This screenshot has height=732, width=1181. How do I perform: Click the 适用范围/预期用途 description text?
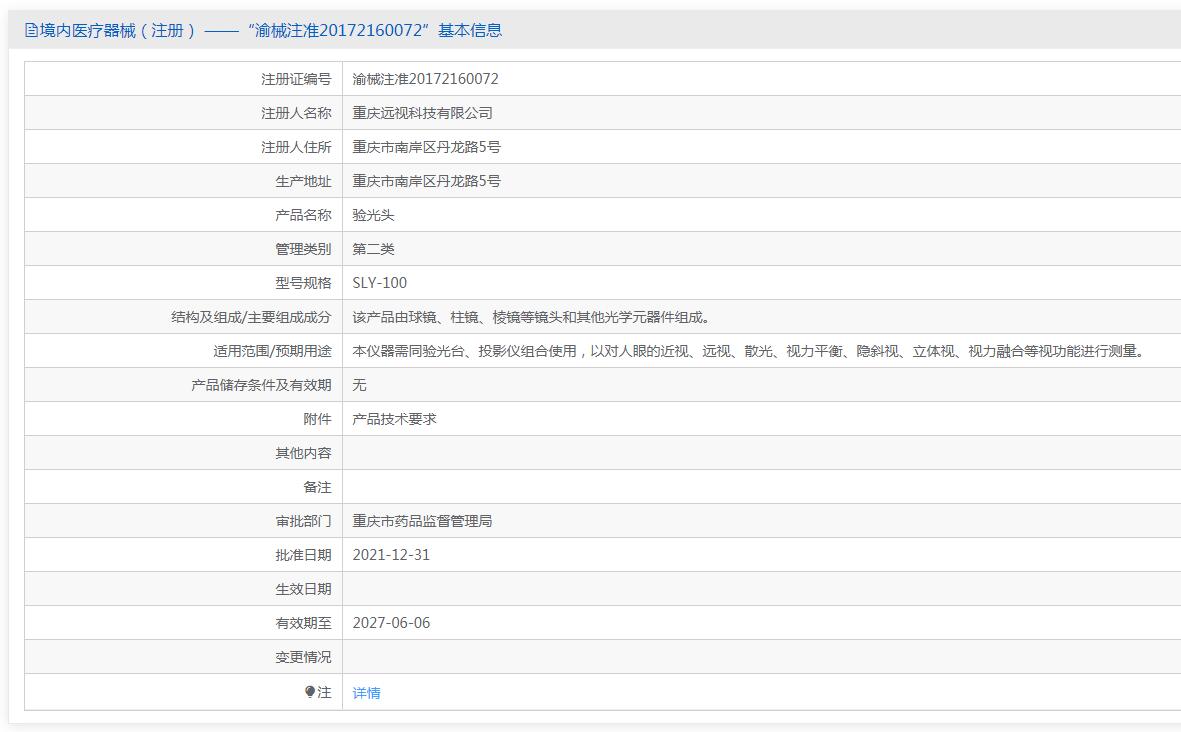(747, 351)
